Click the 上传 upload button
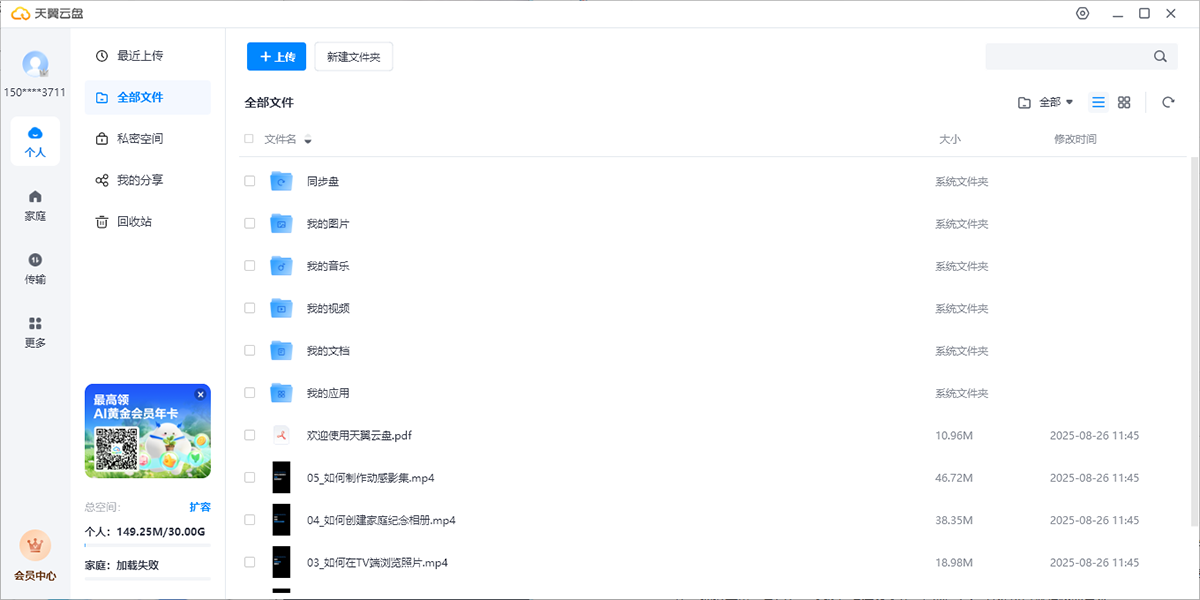Screen dimensions: 1200x600 [x=276, y=56]
